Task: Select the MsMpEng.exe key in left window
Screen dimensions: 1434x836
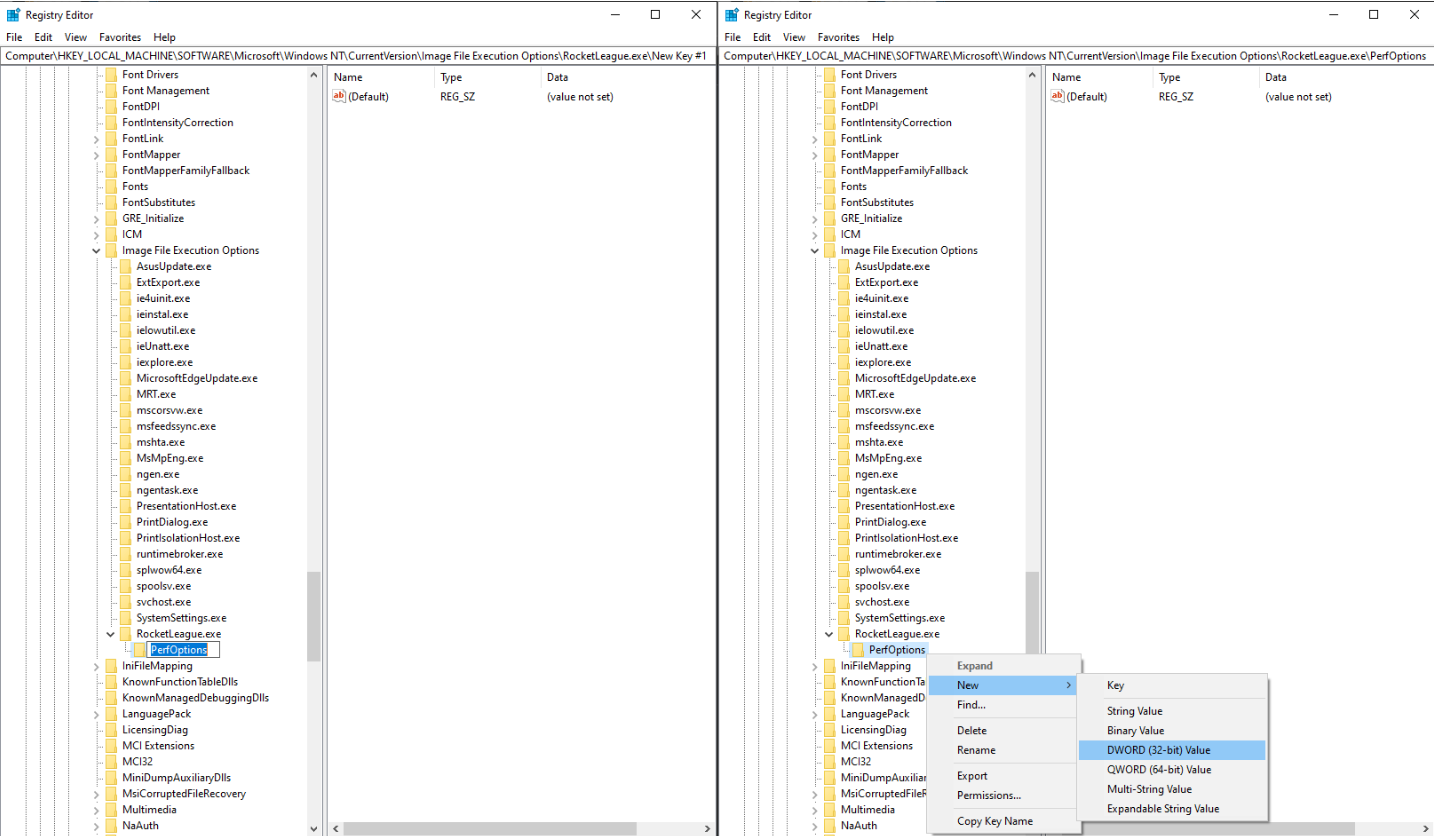Action: tap(169, 459)
